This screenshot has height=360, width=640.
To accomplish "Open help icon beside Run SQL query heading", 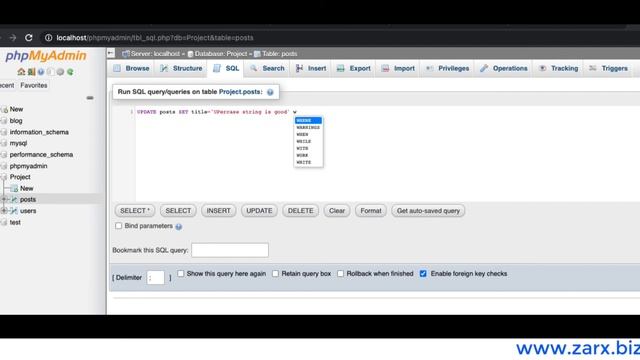I will coord(270,92).
